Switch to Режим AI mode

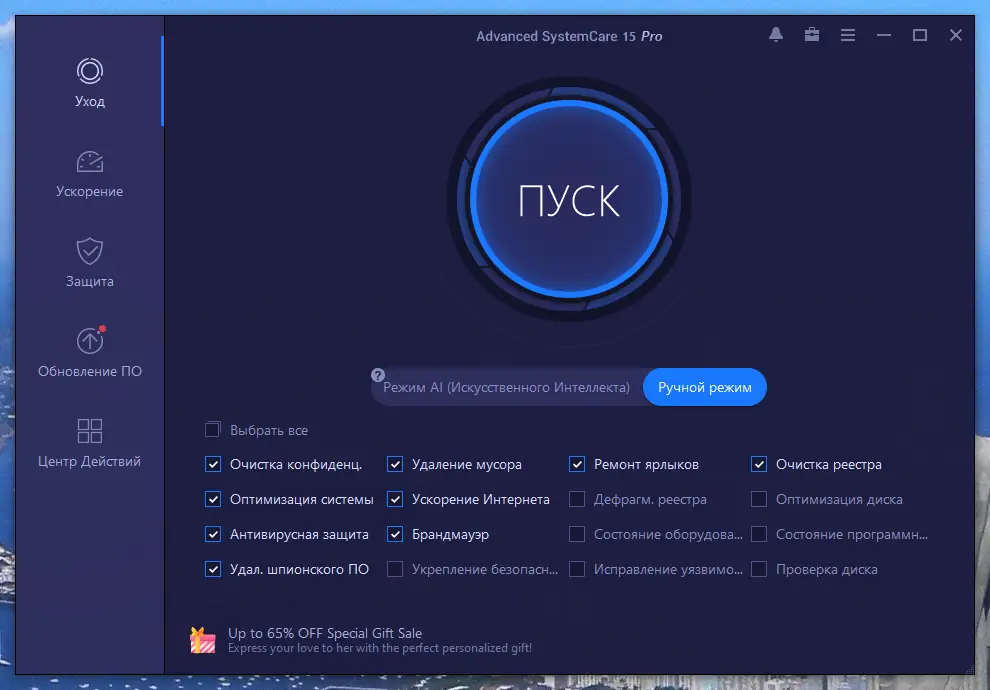(506, 387)
